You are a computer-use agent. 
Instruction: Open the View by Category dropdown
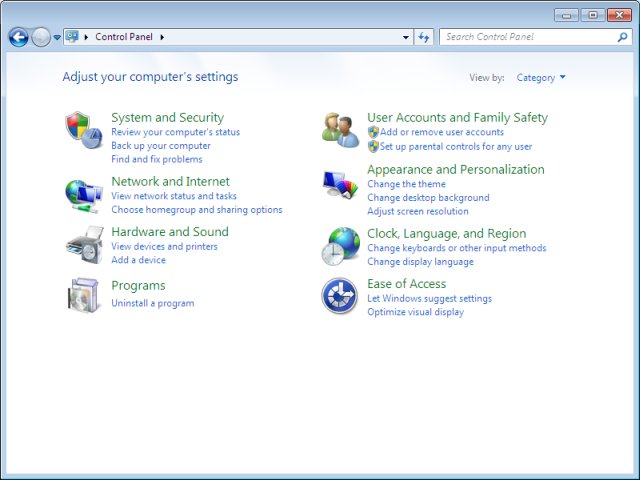point(541,78)
